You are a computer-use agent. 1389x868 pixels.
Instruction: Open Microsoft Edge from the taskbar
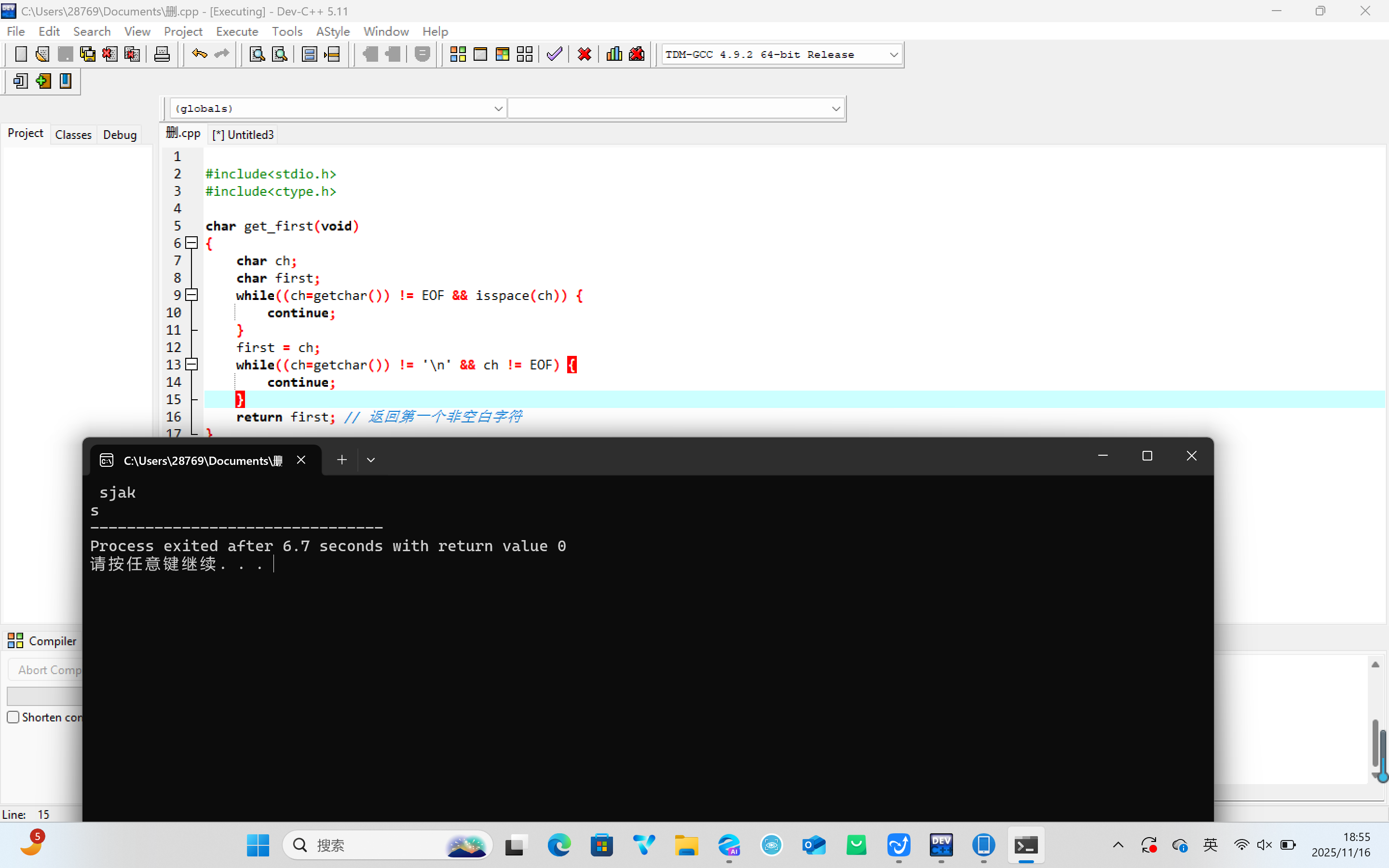pyautogui.click(x=558, y=845)
